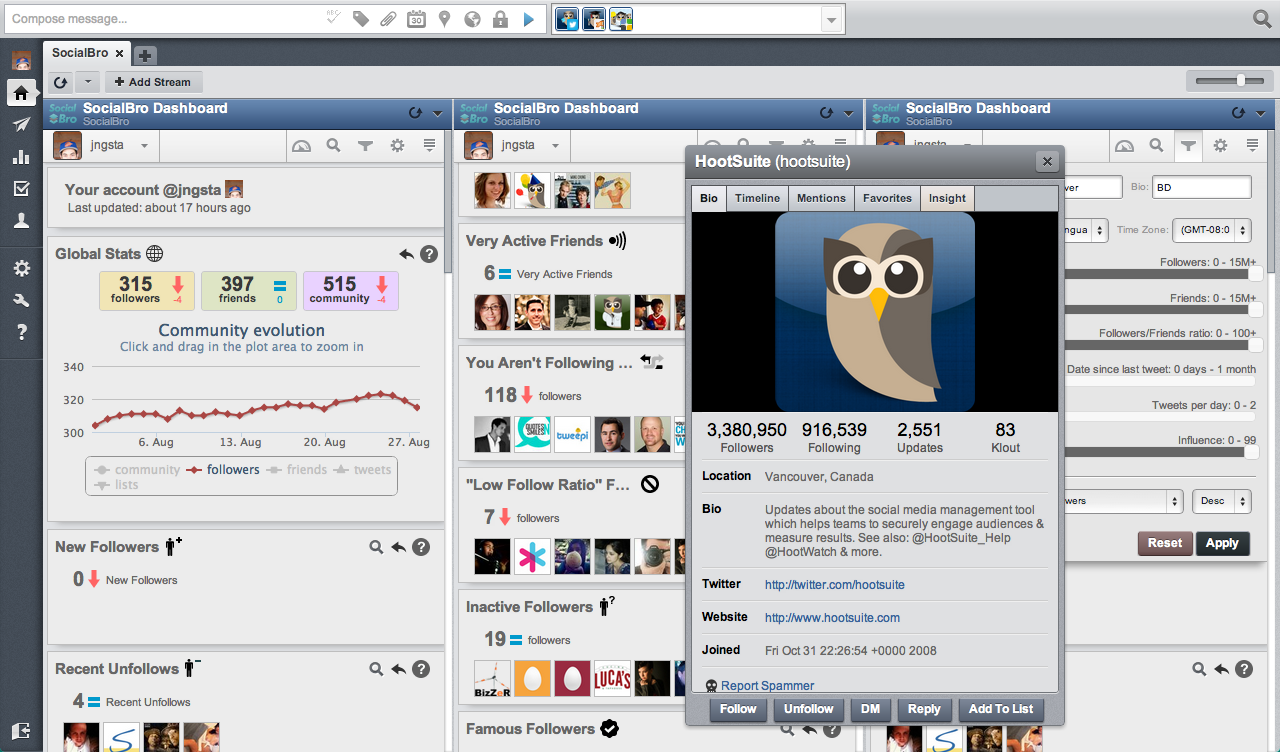Open the Publisher paper plane icon
1280x752 pixels.
tap(21, 124)
